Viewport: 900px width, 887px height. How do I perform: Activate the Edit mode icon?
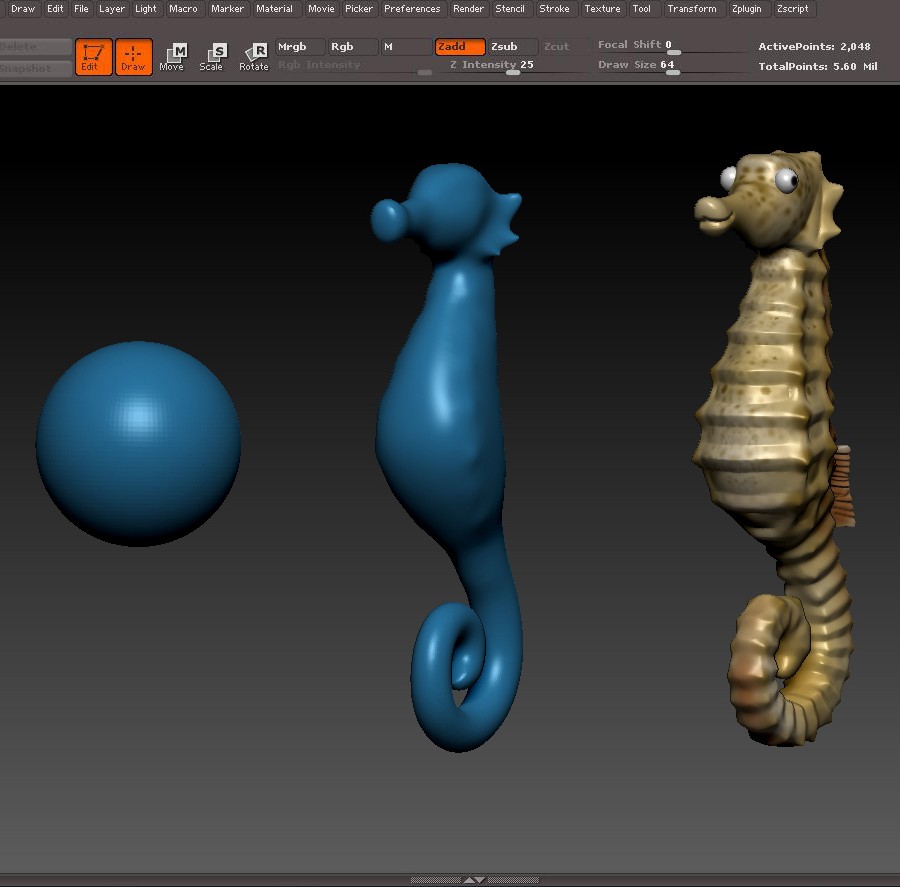[93, 57]
